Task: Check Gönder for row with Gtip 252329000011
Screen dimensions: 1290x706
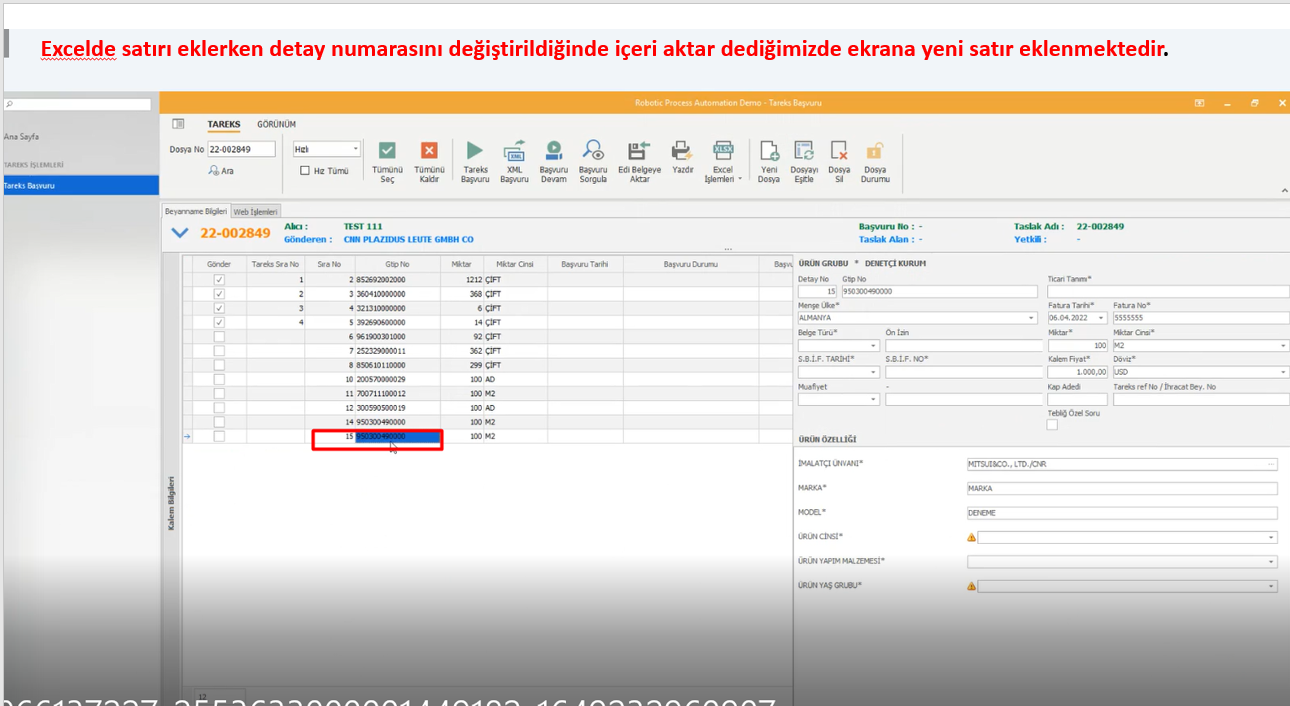Action: [x=219, y=351]
